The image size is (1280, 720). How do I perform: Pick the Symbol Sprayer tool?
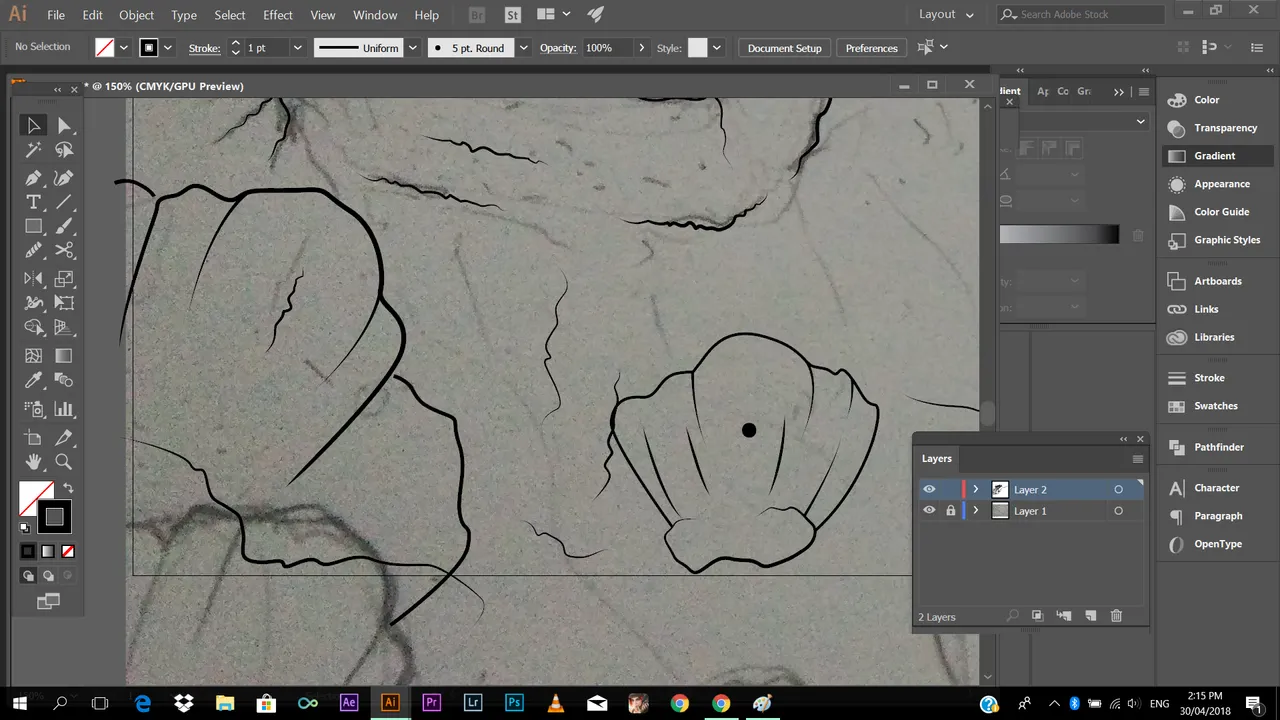(x=33, y=409)
